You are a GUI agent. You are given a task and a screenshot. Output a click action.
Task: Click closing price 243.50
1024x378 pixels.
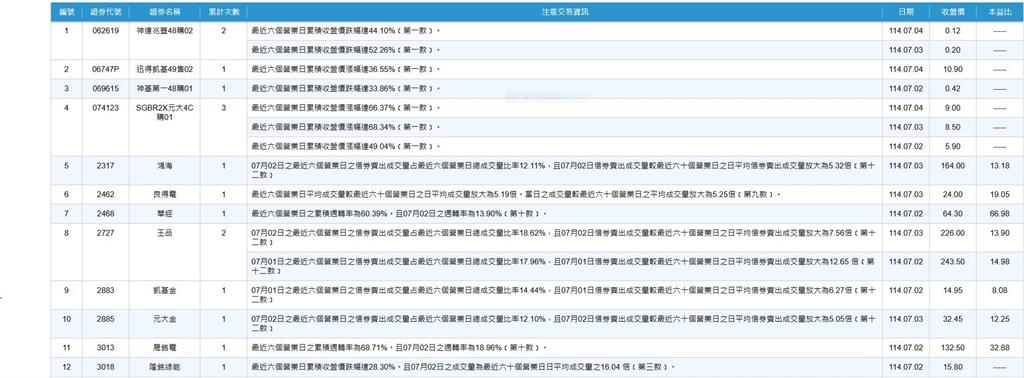pos(952,262)
